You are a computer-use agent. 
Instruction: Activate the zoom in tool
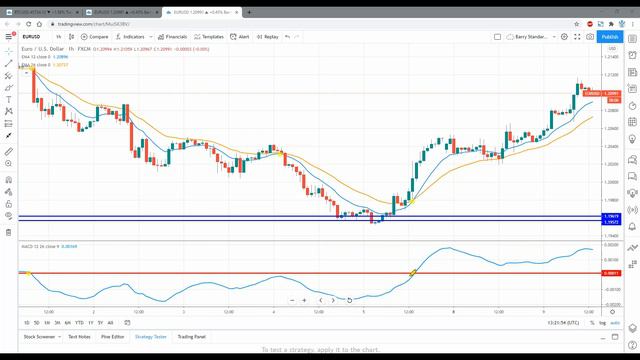point(9,164)
